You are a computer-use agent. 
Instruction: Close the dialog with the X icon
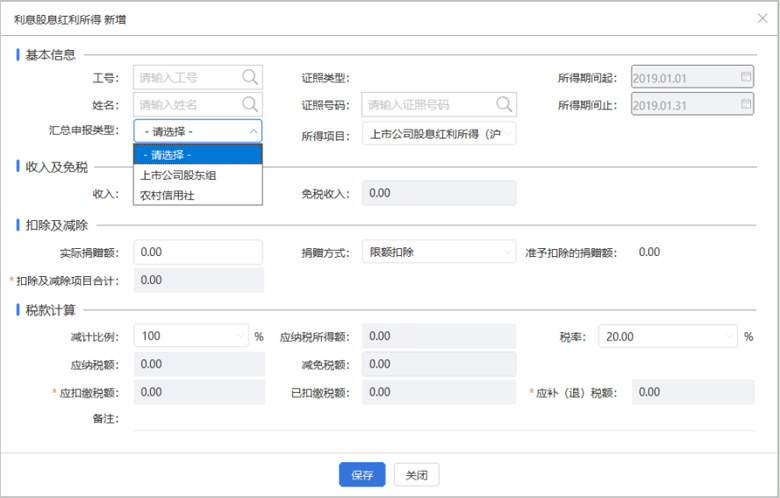(x=763, y=19)
